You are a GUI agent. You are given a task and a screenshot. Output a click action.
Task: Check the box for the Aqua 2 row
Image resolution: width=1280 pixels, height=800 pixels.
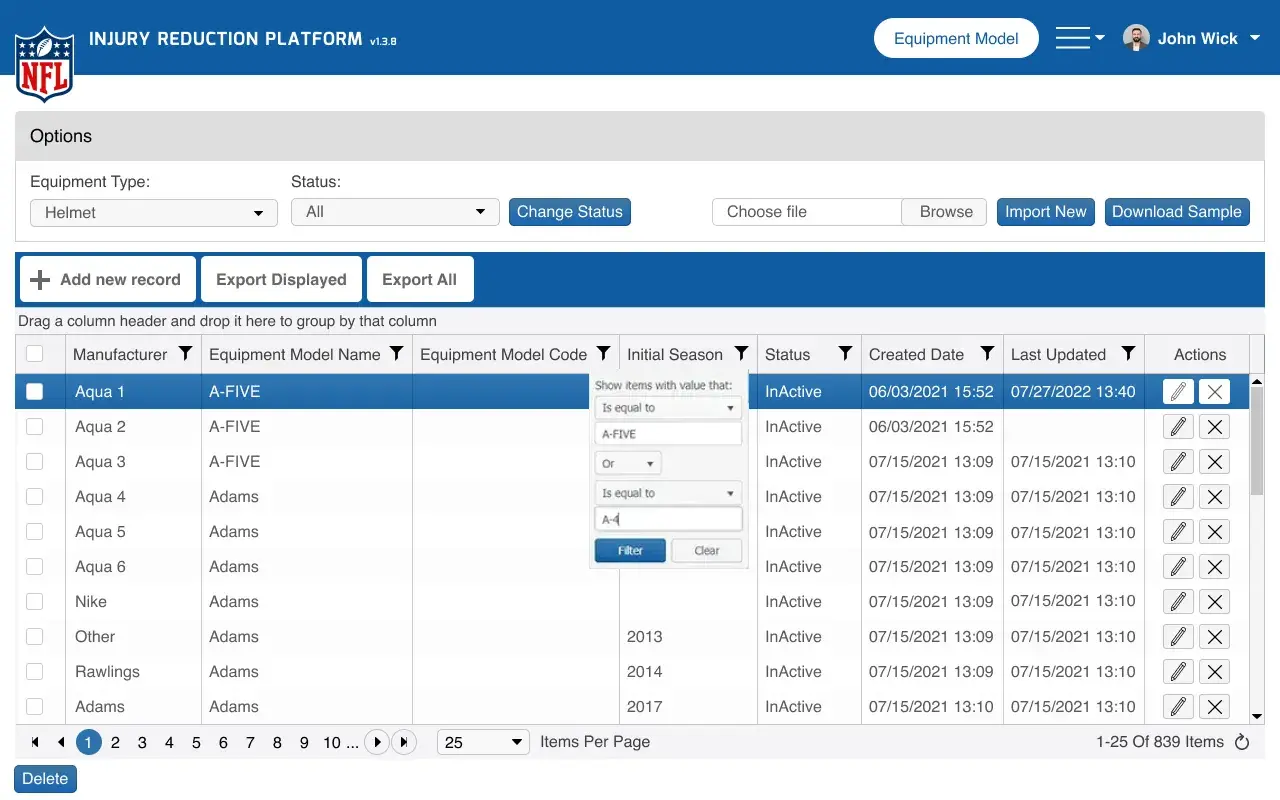point(35,427)
